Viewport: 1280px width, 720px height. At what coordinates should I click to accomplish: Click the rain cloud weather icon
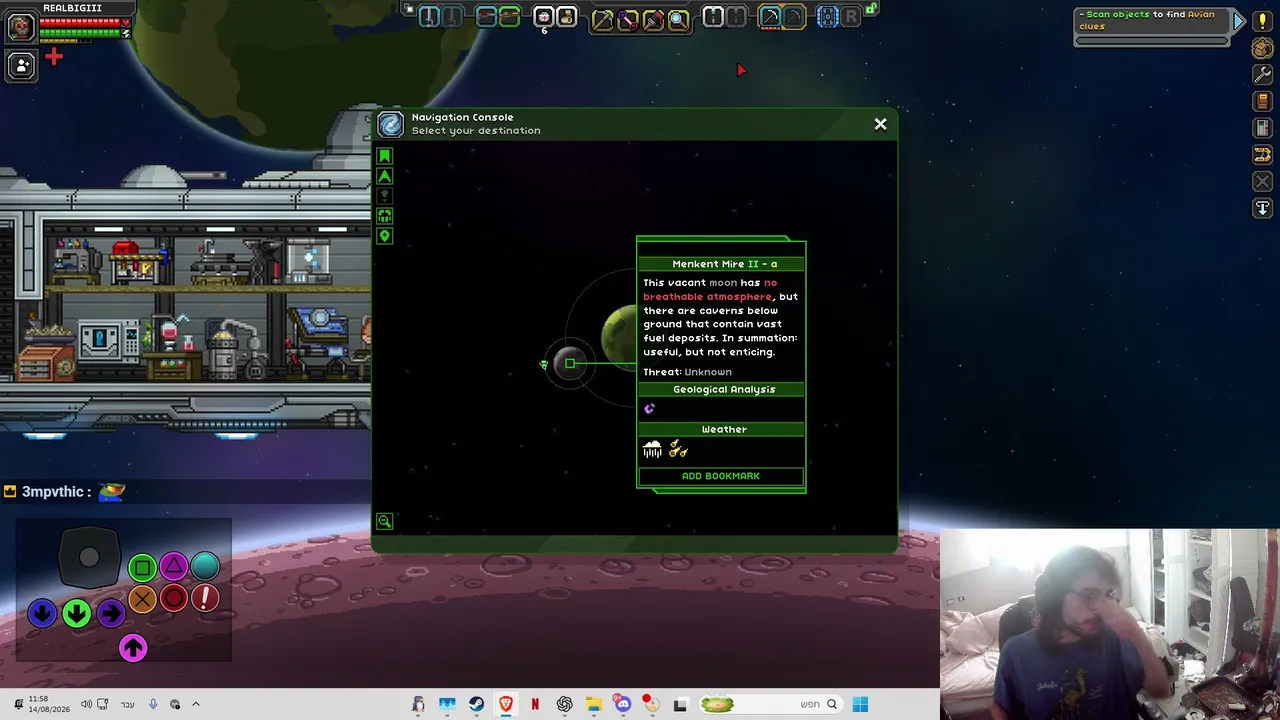click(652, 450)
